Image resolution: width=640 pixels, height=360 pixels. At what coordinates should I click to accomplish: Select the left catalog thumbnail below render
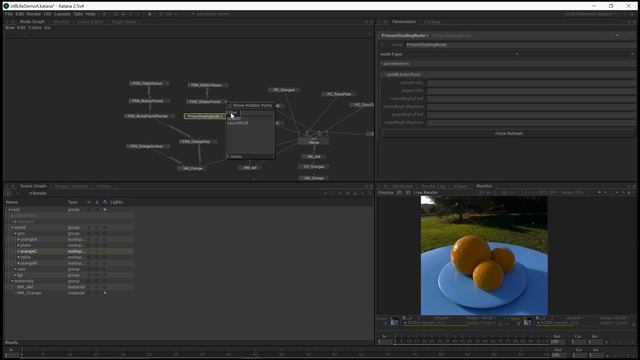point(395,322)
